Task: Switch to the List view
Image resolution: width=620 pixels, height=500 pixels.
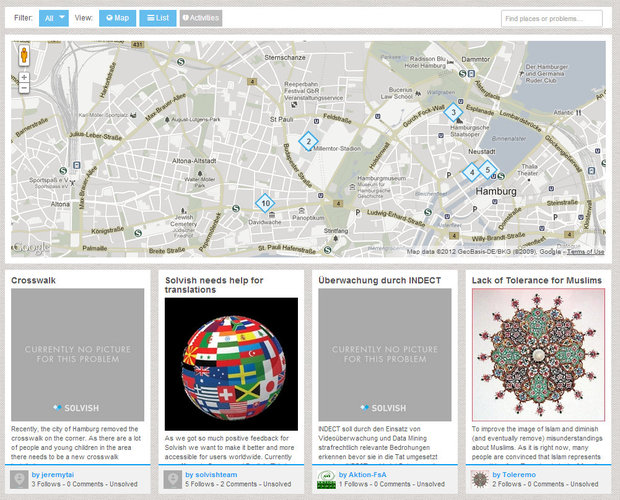Action: 157,18
